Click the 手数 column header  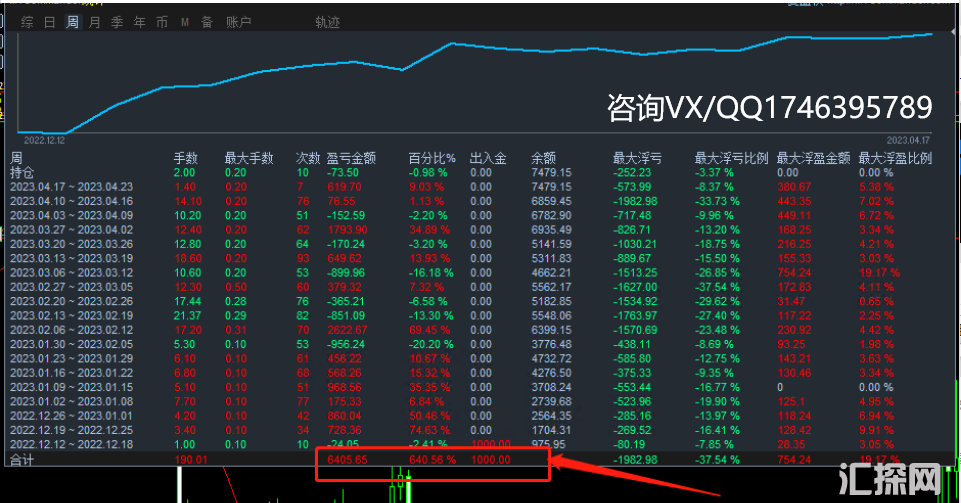click(x=186, y=158)
